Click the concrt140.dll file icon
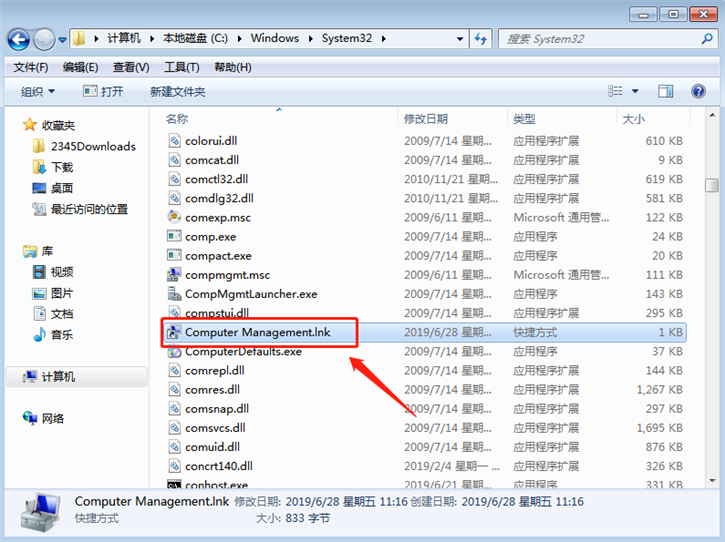 pyautogui.click(x=174, y=466)
